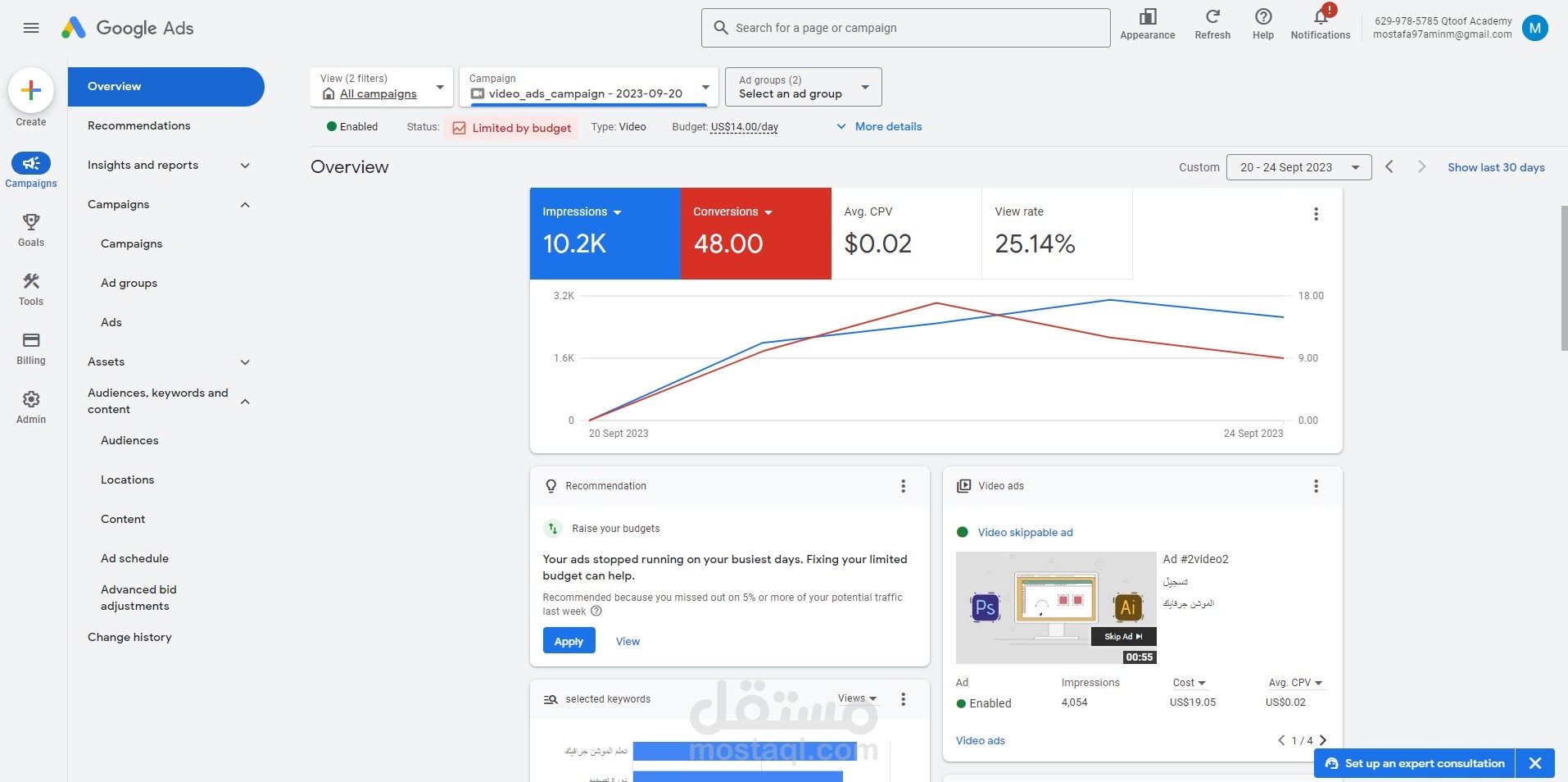1568x782 pixels.
Task: Open the Help question mark icon
Action: tap(1262, 17)
